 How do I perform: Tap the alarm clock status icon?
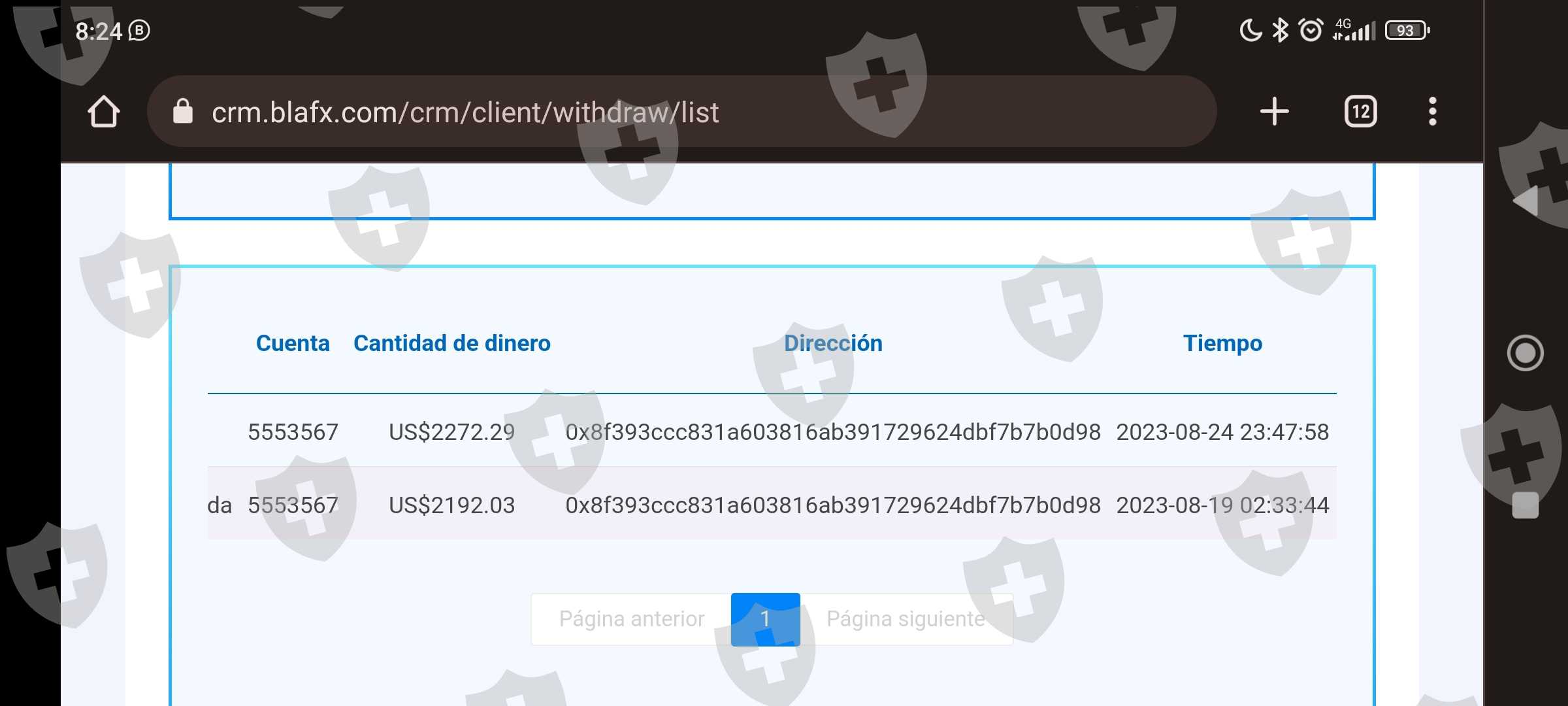pyautogui.click(x=1311, y=30)
